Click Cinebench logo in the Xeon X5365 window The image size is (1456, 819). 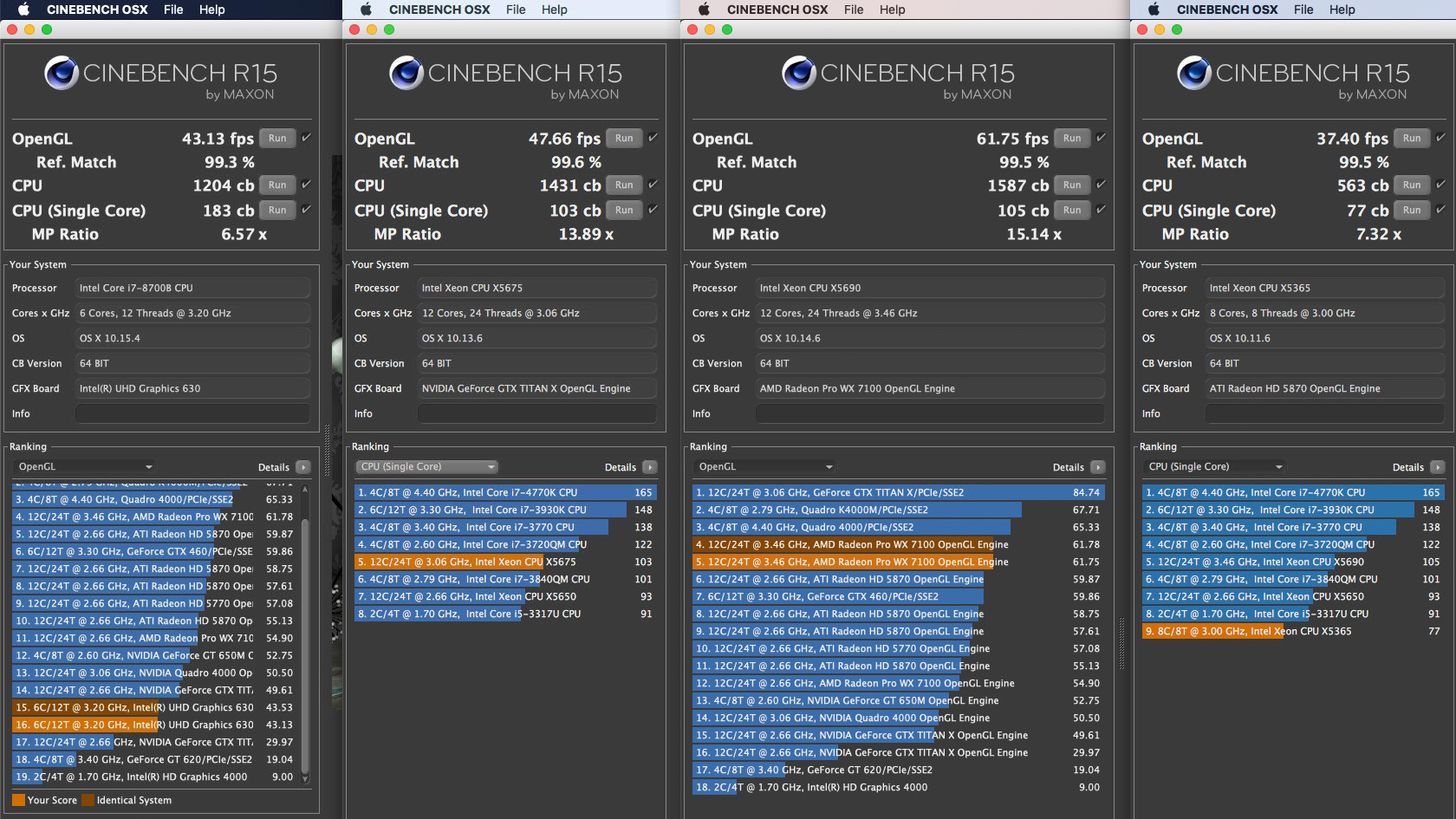[1194, 73]
